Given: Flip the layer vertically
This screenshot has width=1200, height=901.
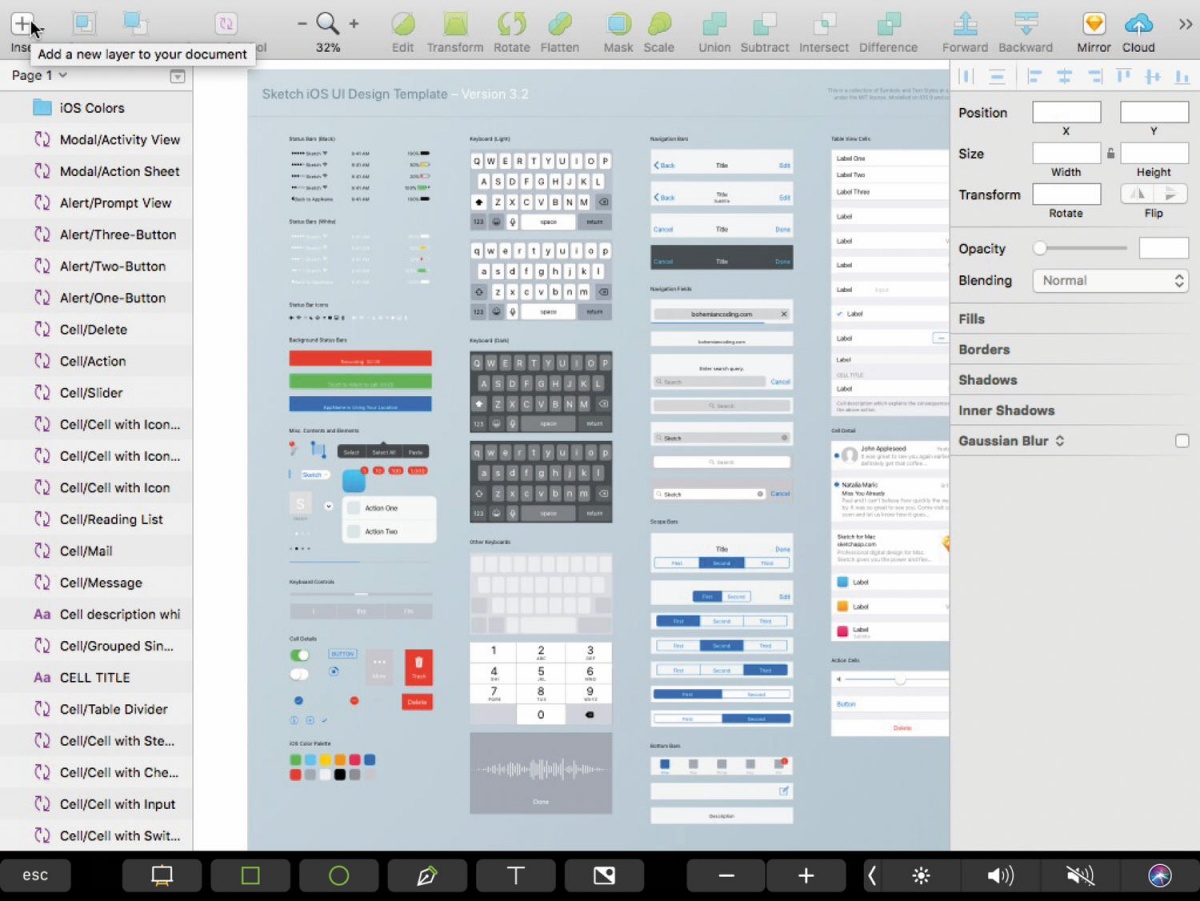Looking at the screenshot, I should pyautogui.click(x=1171, y=194).
